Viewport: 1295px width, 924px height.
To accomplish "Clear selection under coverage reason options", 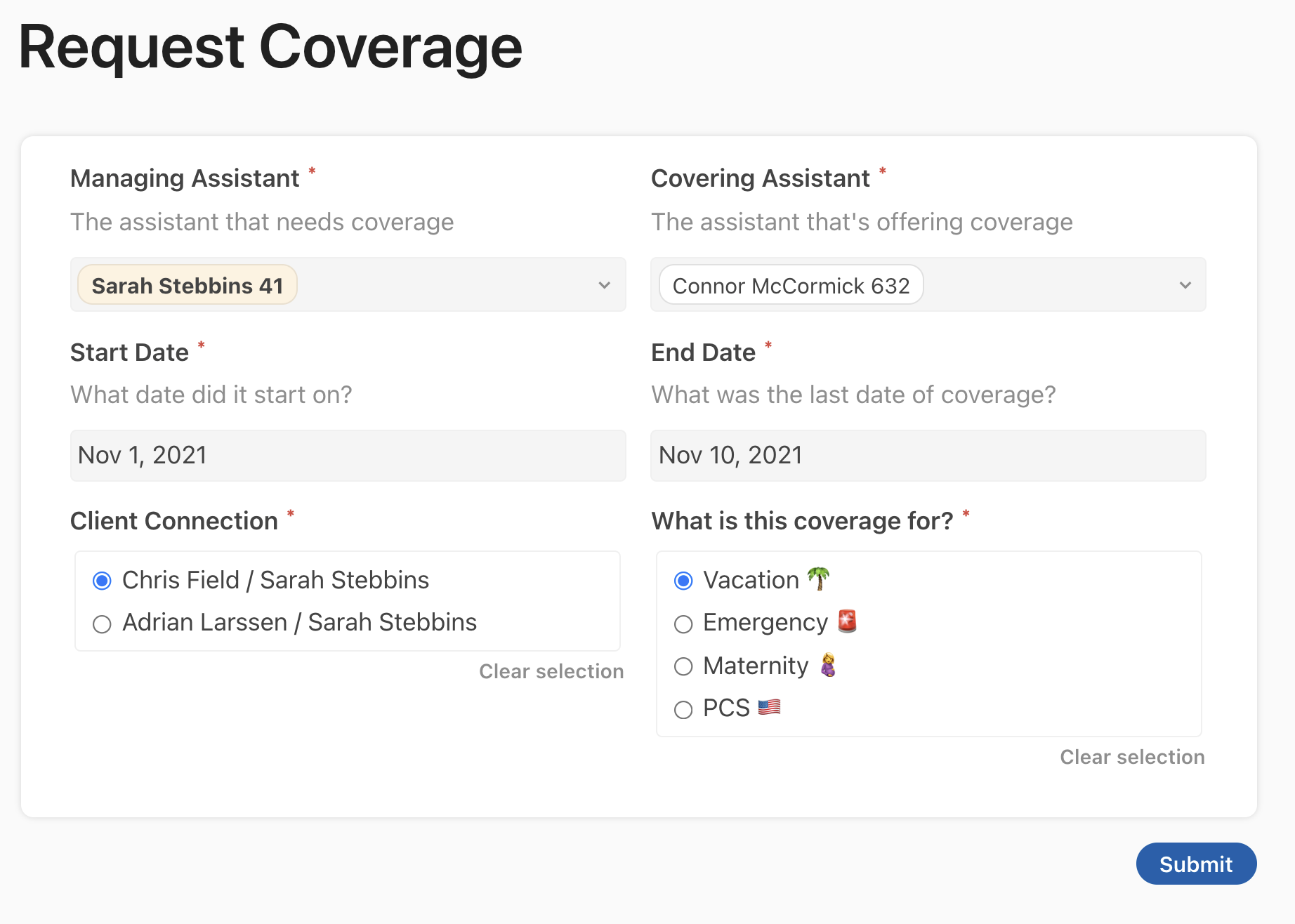I will 1132,757.
